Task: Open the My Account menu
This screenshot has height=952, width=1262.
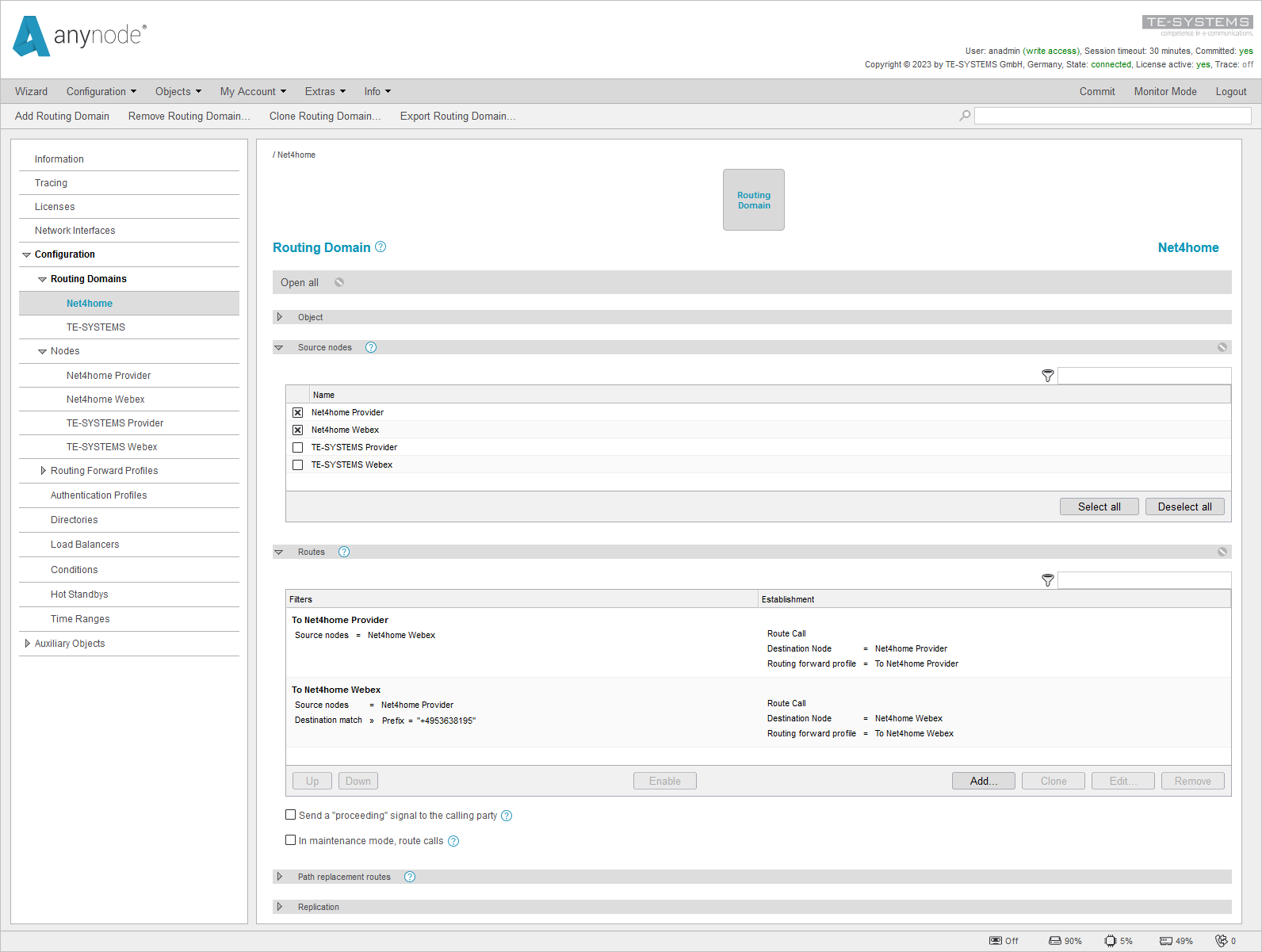Action: click(x=254, y=92)
